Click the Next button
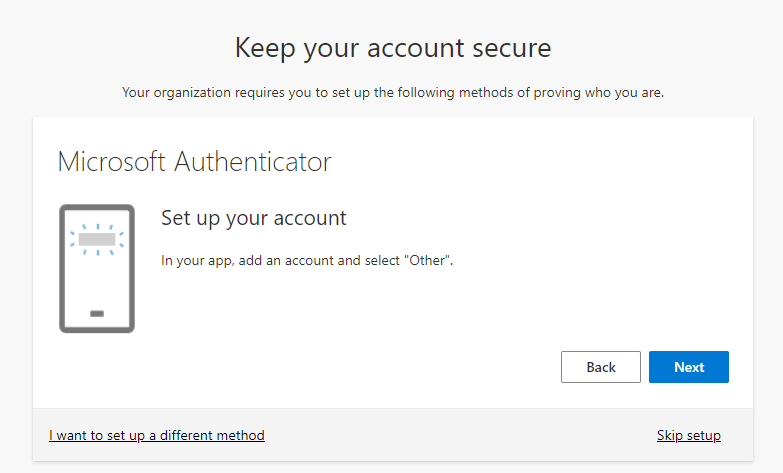Viewport: 783px width, 473px height. tap(689, 367)
